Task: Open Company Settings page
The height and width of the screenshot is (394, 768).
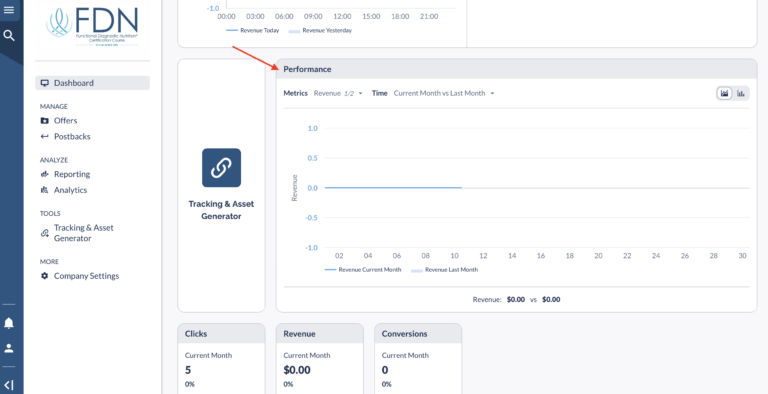Action: coord(86,276)
